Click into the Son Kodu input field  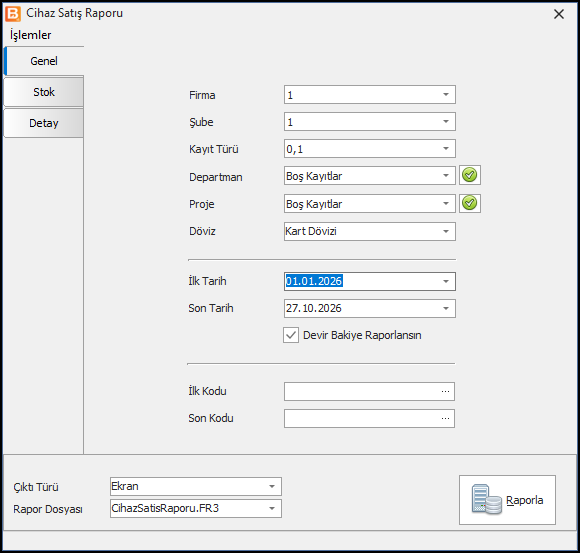369,418
